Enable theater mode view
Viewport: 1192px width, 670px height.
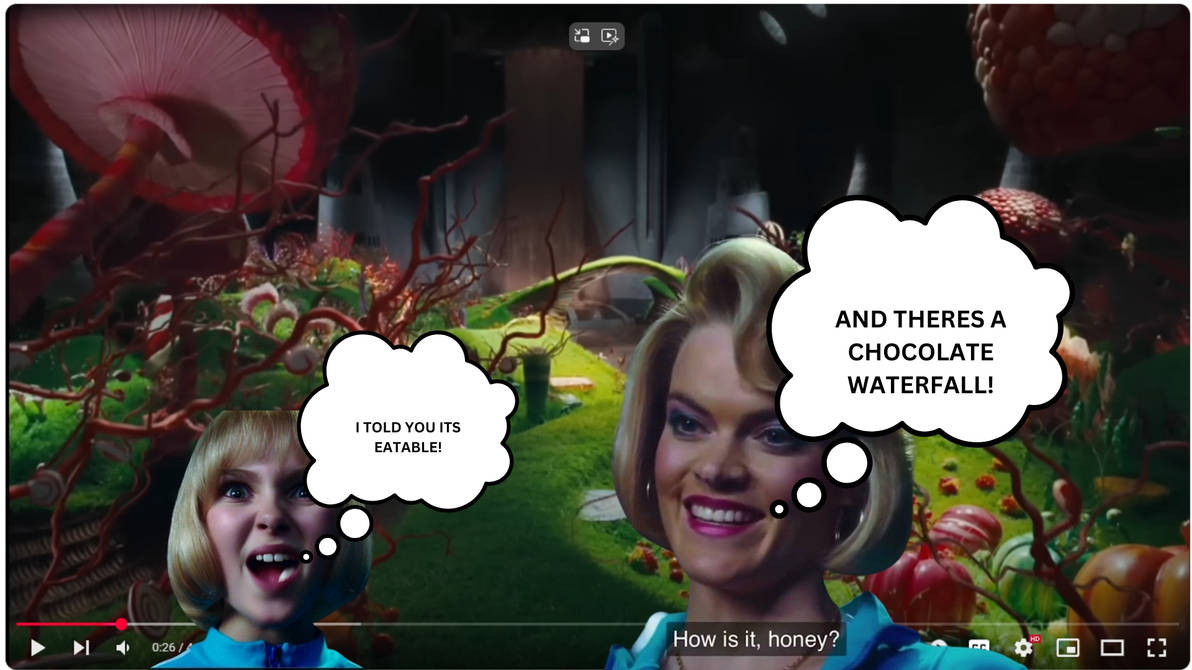click(1112, 647)
